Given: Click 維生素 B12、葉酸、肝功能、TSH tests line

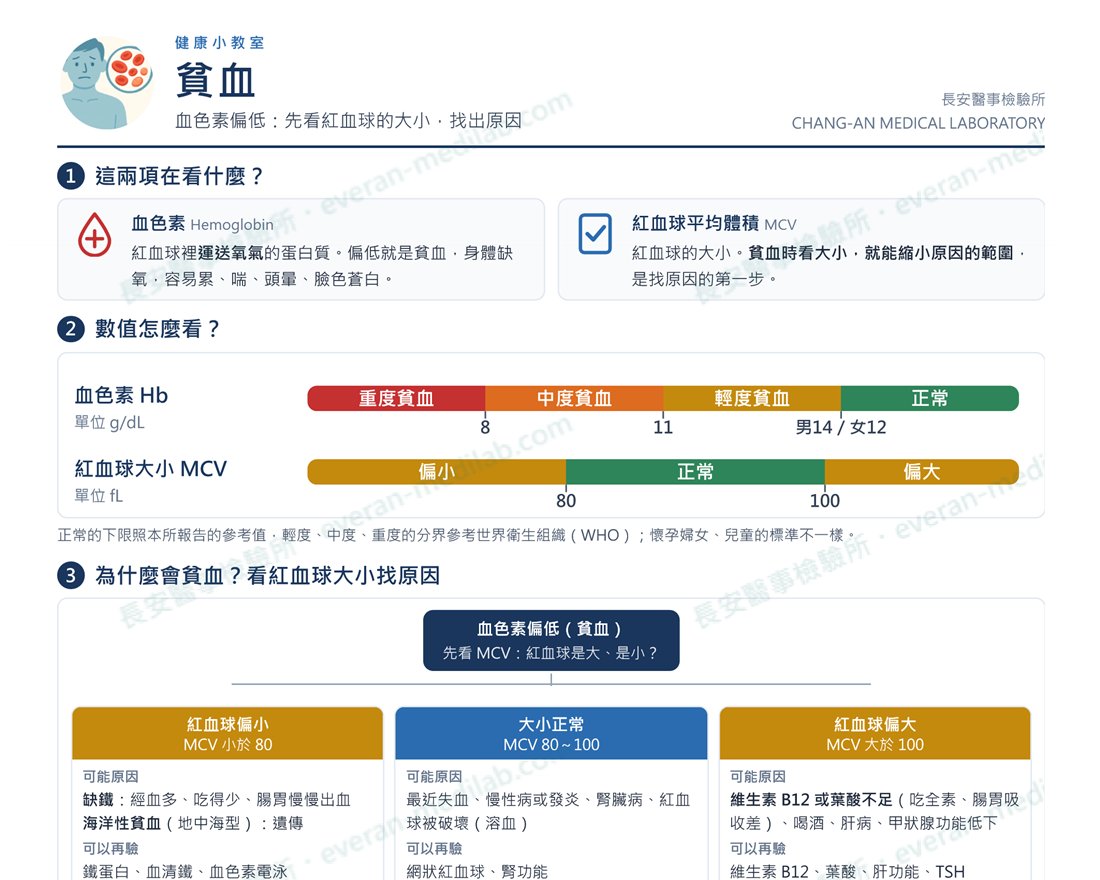Looking at the screenshot, I should (x=847, y=872).
